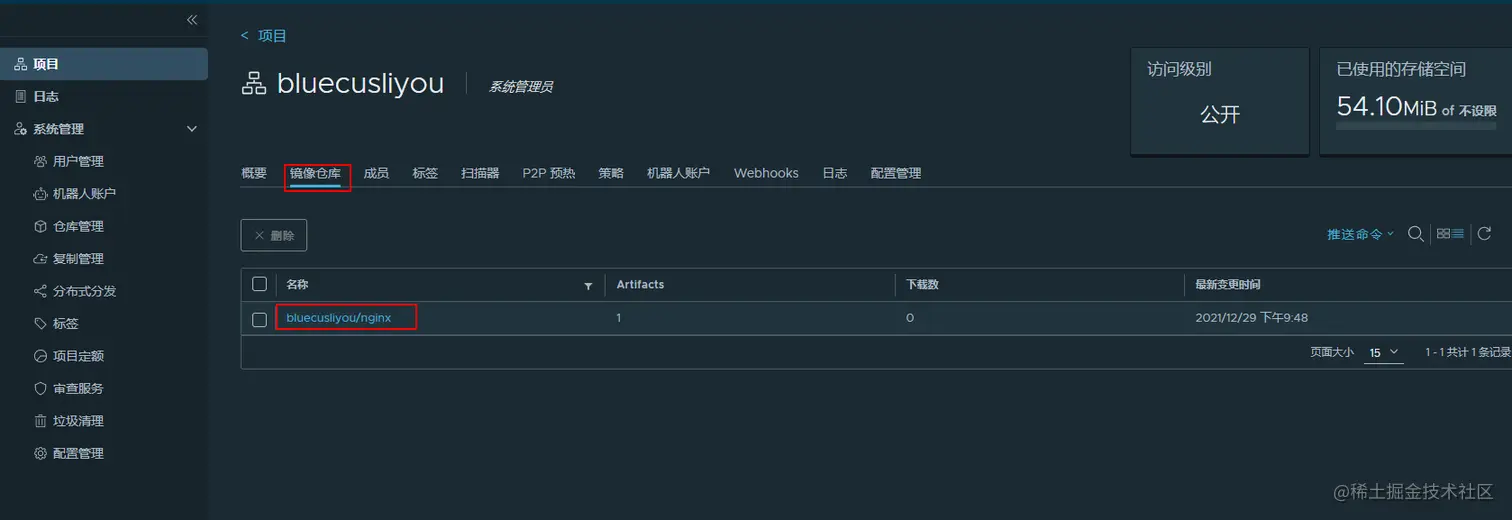Toggle the select-all checkbox in header
Viewport: 1512px width, 520px height.
point(259,284)
